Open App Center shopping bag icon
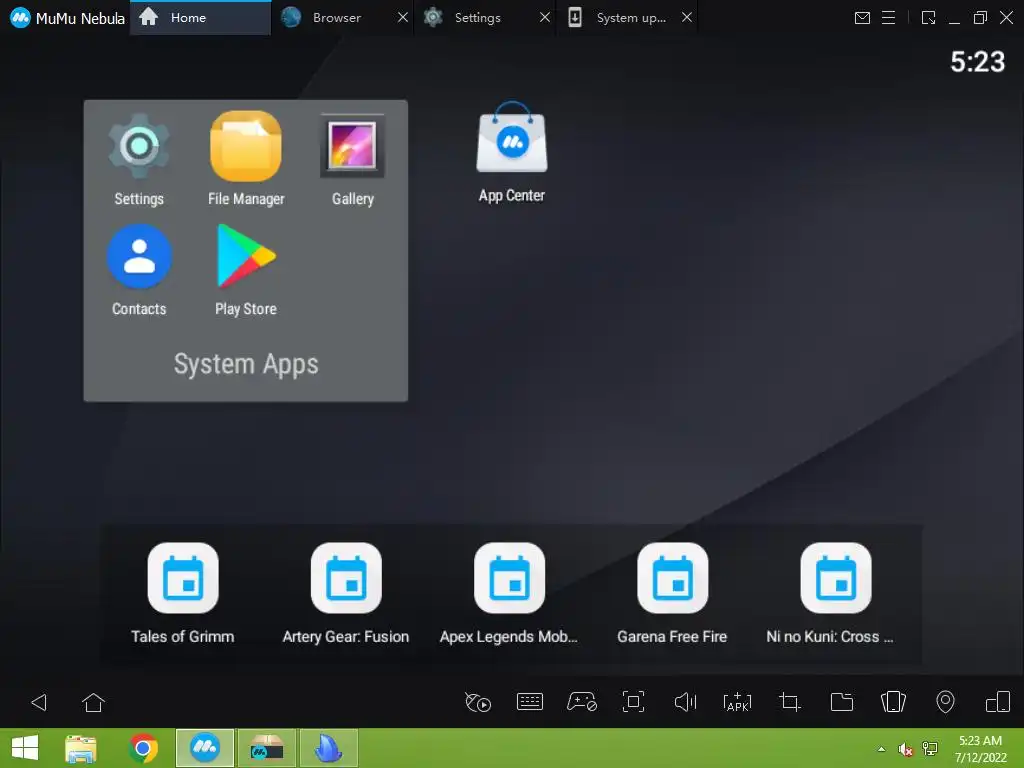The image size is (1024, 768). click(512, 137)
